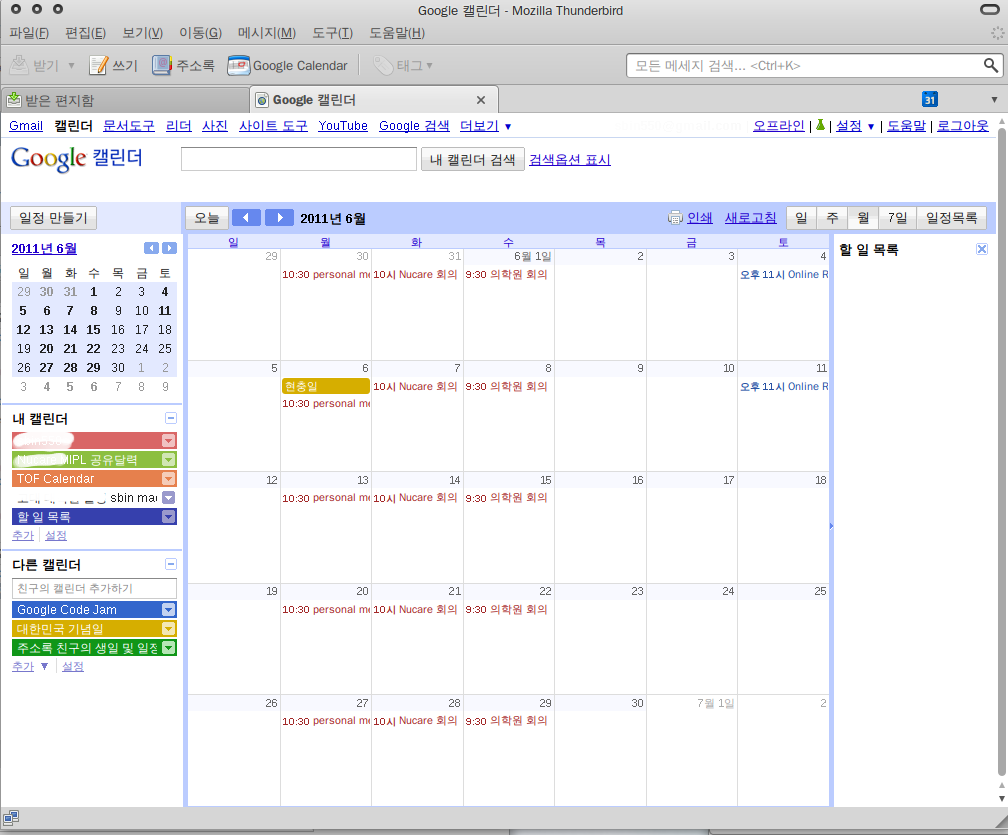Open the dropdown arrow for TOF Calendar
The width and height of the screenshot is (1008, 835).
[x=168, y=479]
